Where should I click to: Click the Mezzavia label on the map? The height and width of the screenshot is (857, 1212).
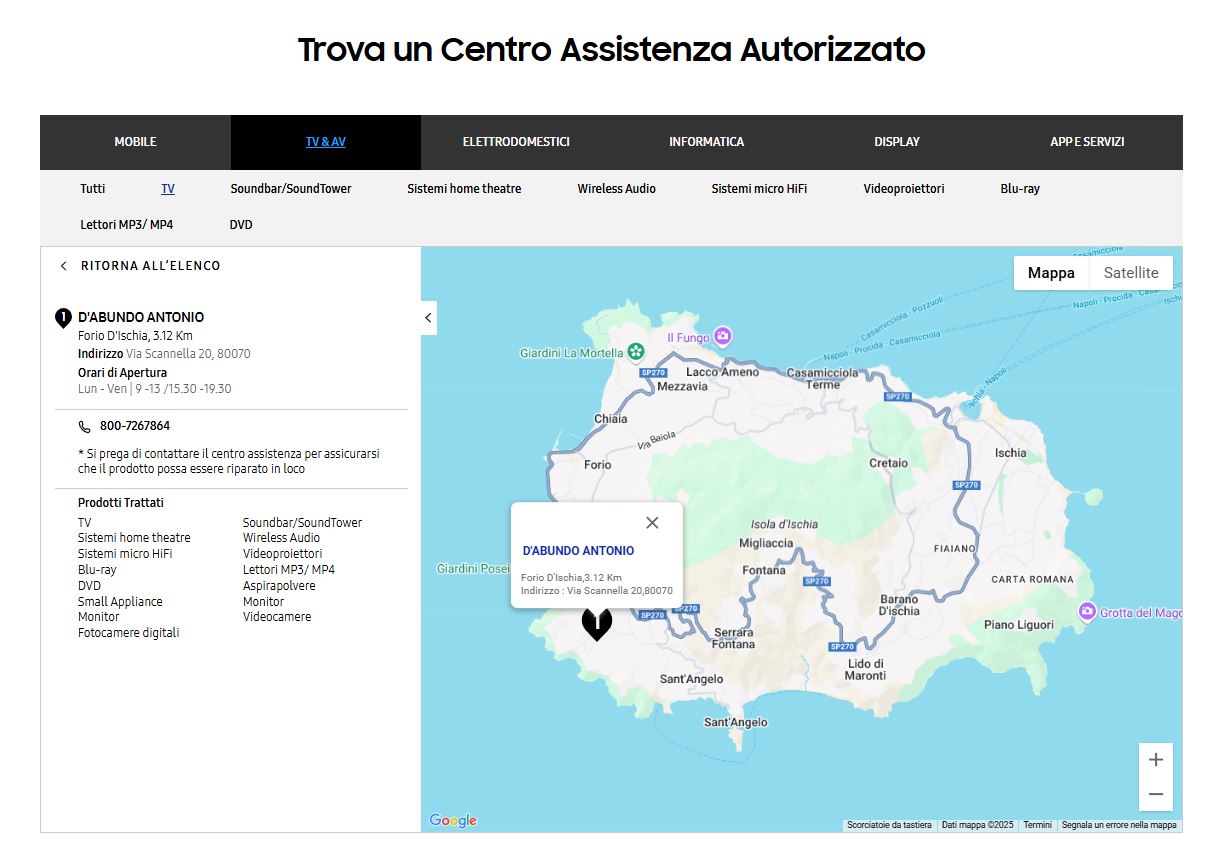coord(683,386)
